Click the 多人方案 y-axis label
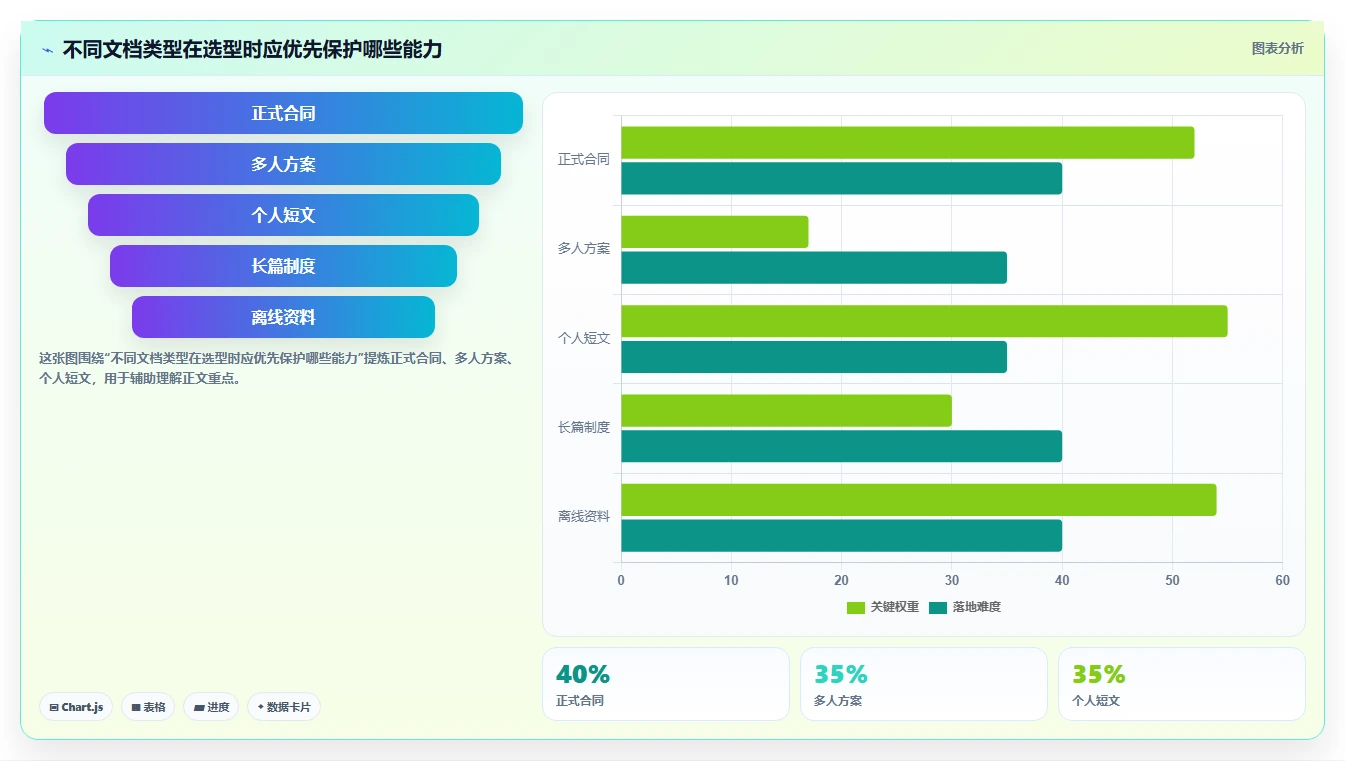Screen dimensions: 1345x761 point(584,249)
